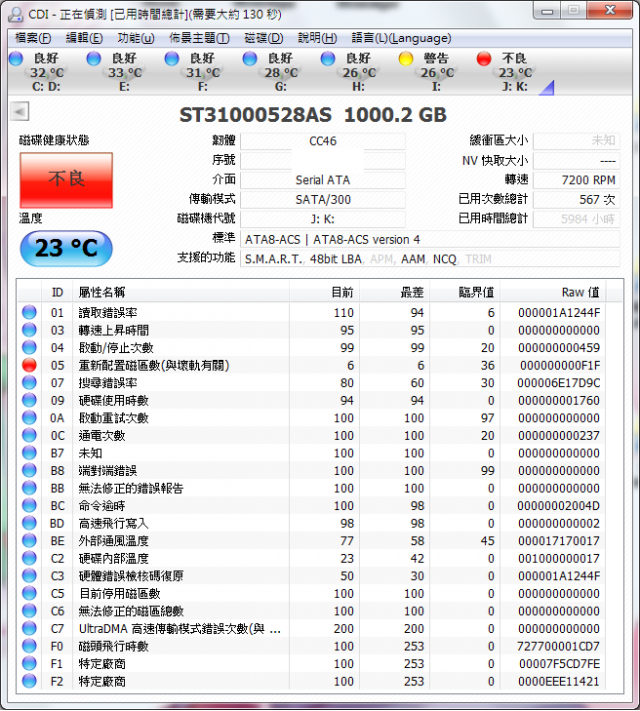Click the blue orb on row C6 無法修正的磁區總數
Image resolution: width=640 pixels, height=711 pixels.
29,611
